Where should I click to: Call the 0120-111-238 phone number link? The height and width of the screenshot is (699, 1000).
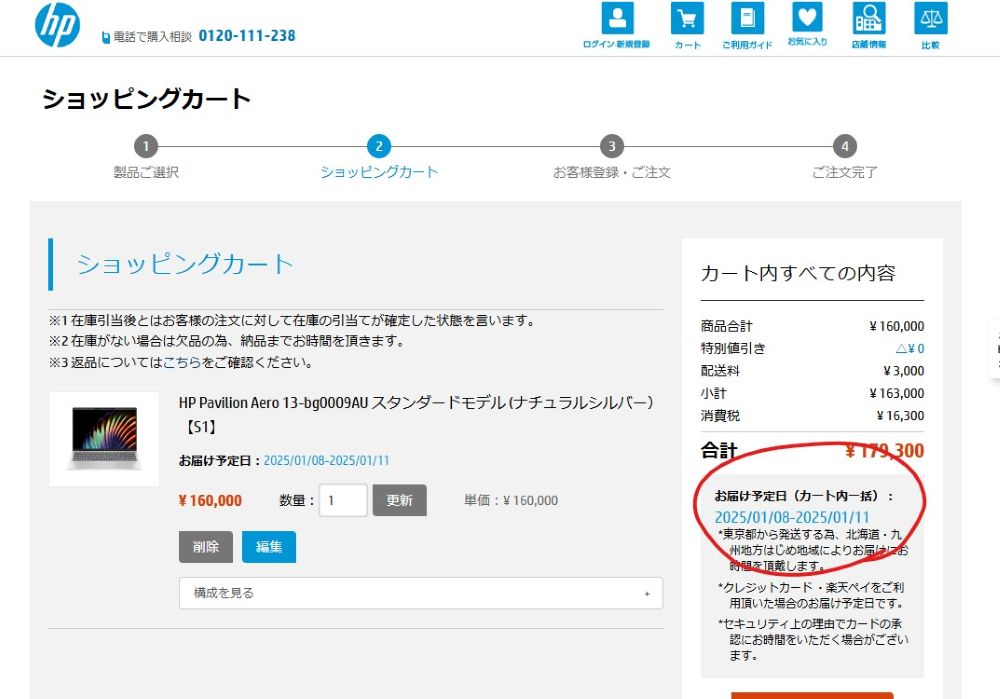pos(247,36)
